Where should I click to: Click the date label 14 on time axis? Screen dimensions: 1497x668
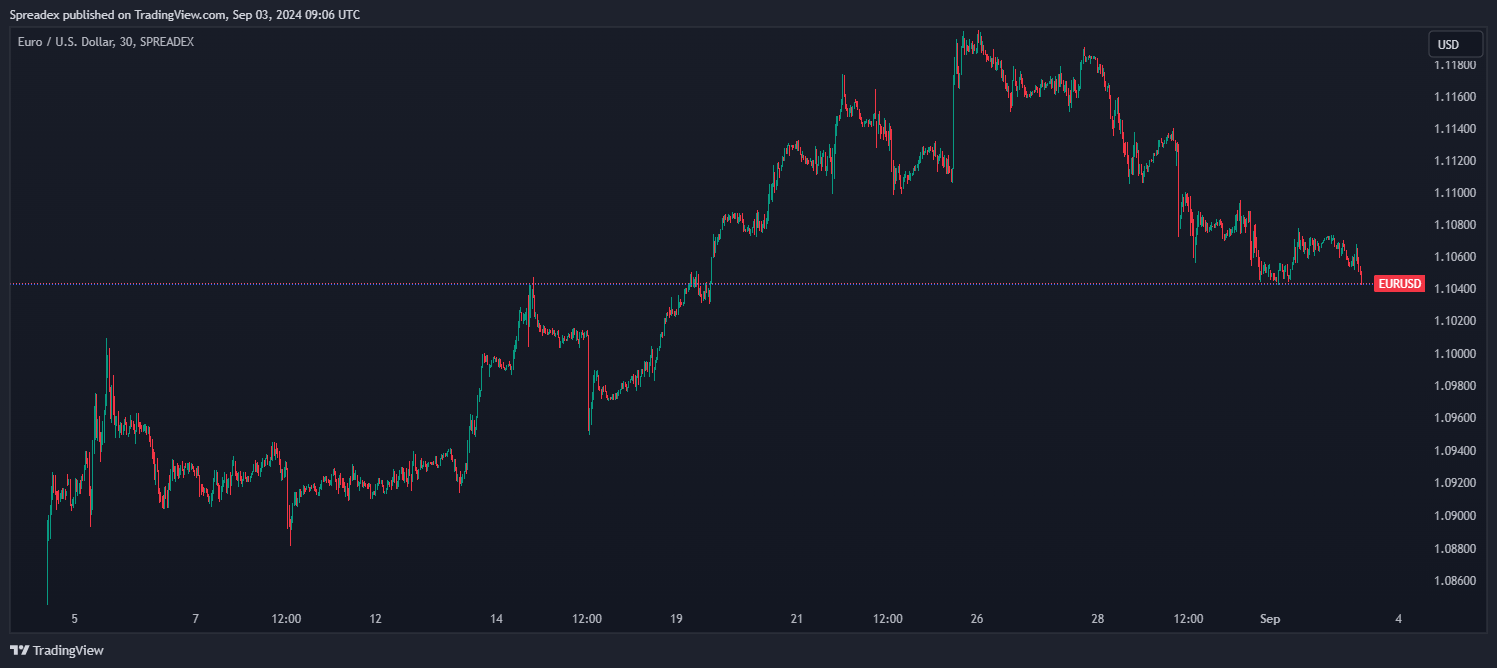click(x=496, y=619)
